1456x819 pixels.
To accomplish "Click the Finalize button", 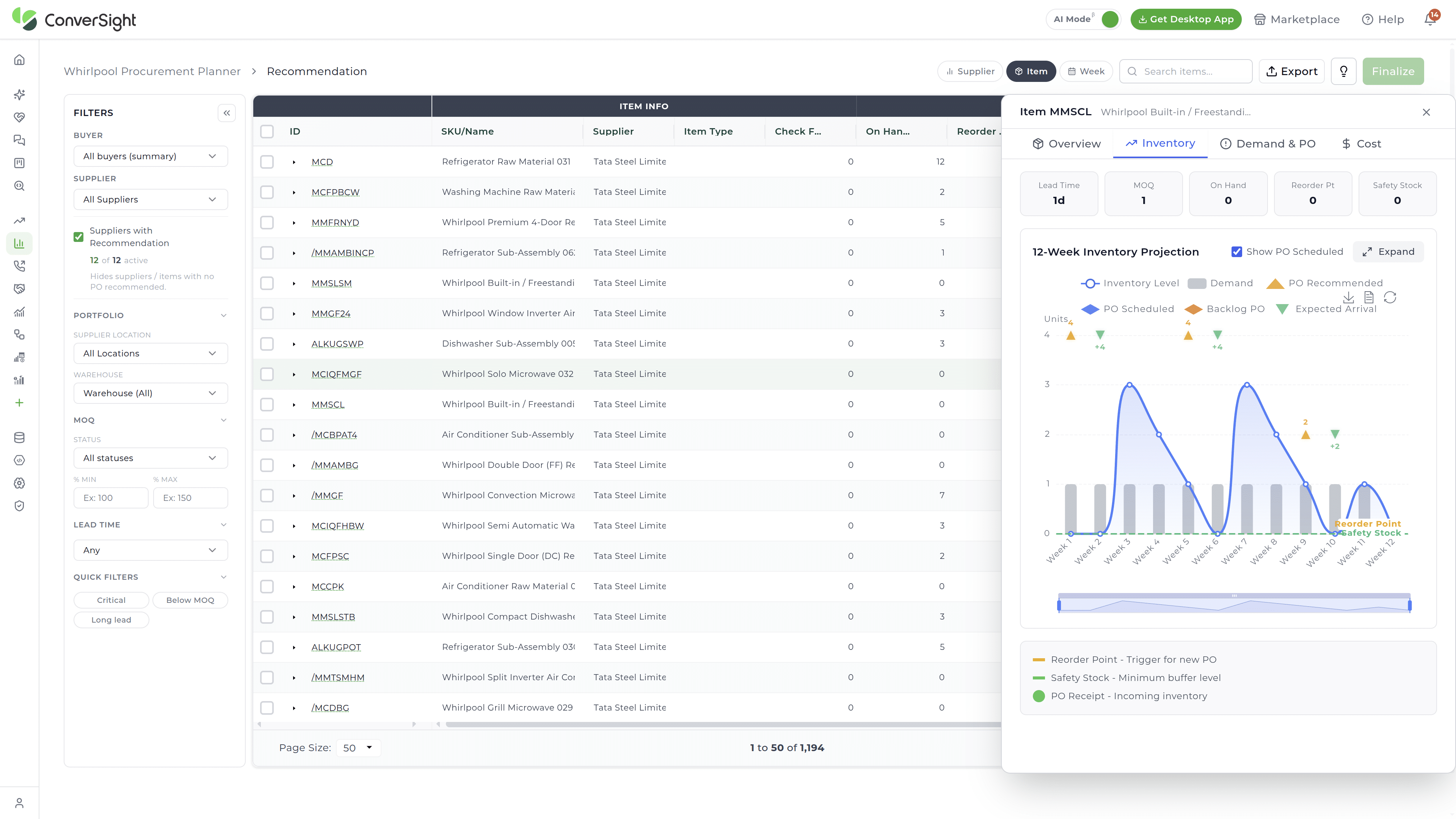I will [1393, 71].
